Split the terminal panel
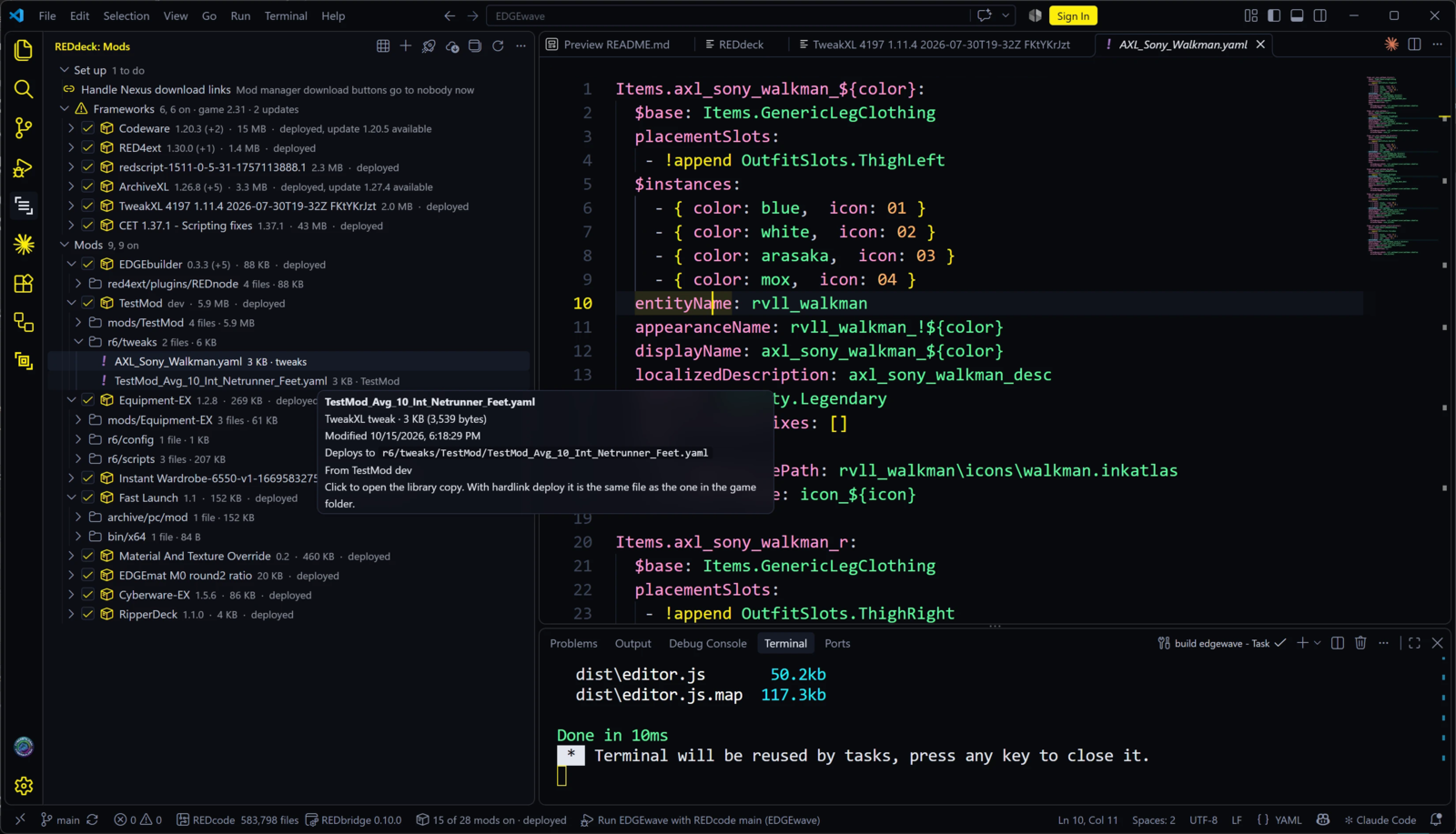The width and height of the screenshot is (1456, 834). (1338, 643)
